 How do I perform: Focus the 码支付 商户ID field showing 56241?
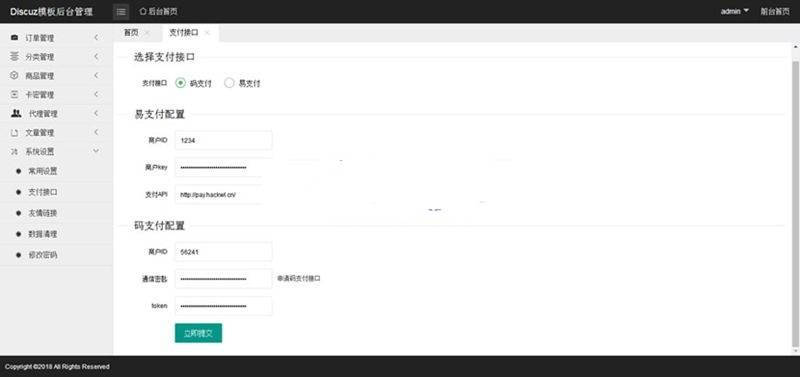coord(223,252)
